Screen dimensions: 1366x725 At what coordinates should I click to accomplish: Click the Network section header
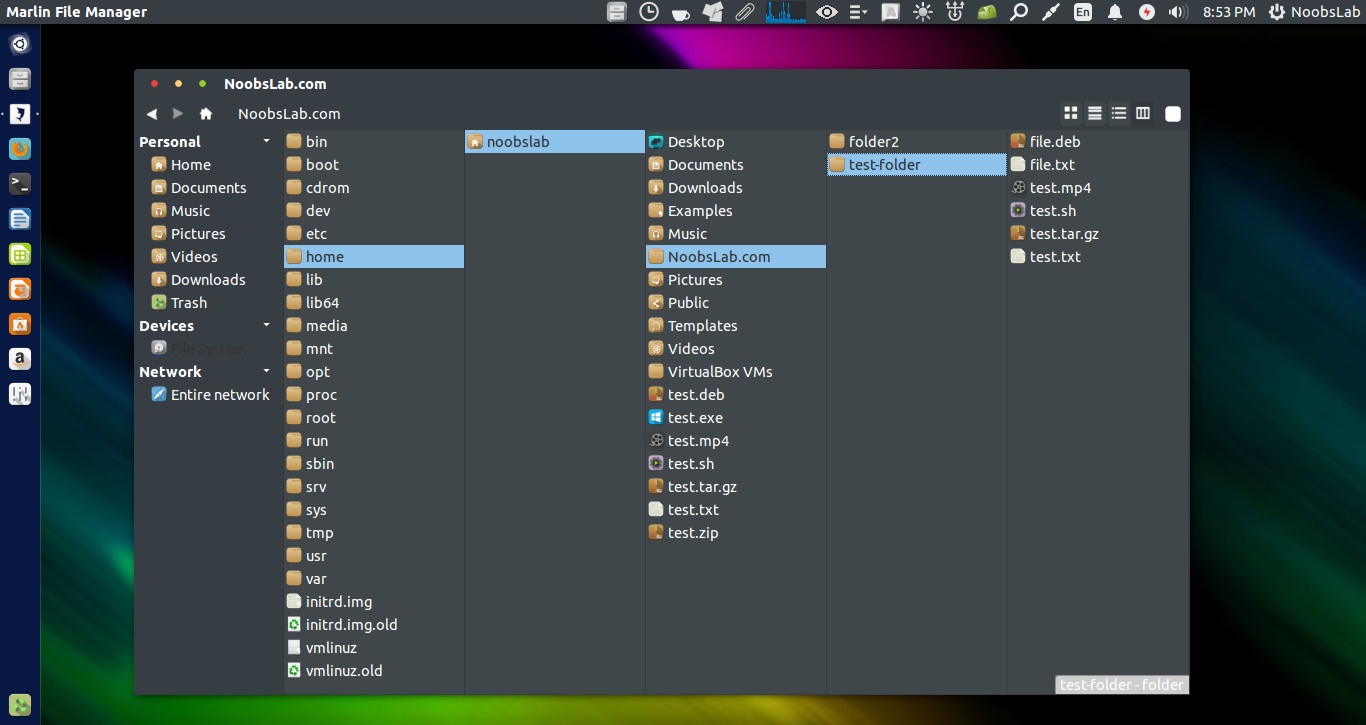click(171, 372)
